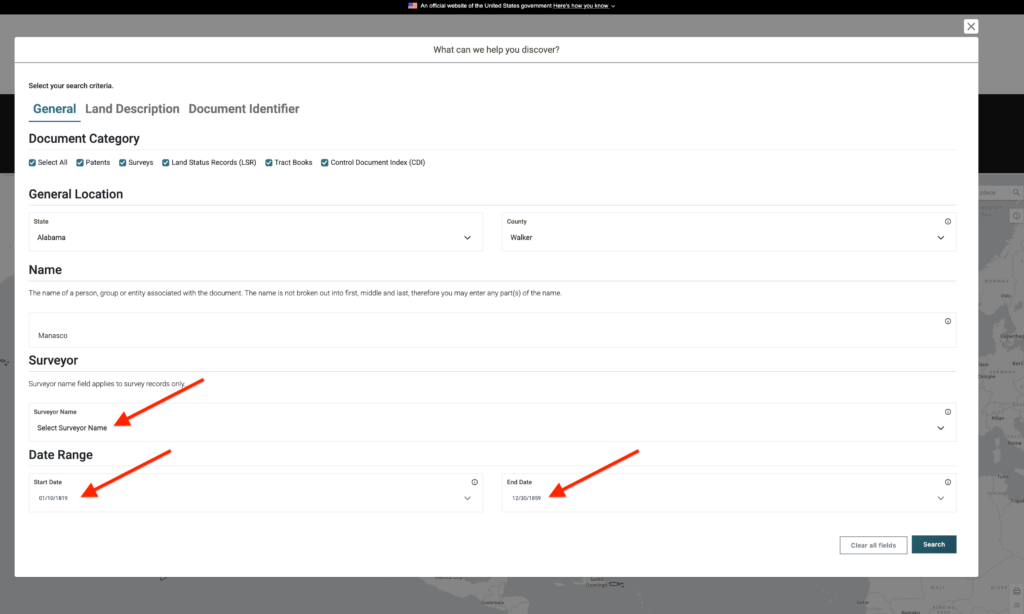Click the Search button
The image size is (1024, 614).
coord(934,545)
